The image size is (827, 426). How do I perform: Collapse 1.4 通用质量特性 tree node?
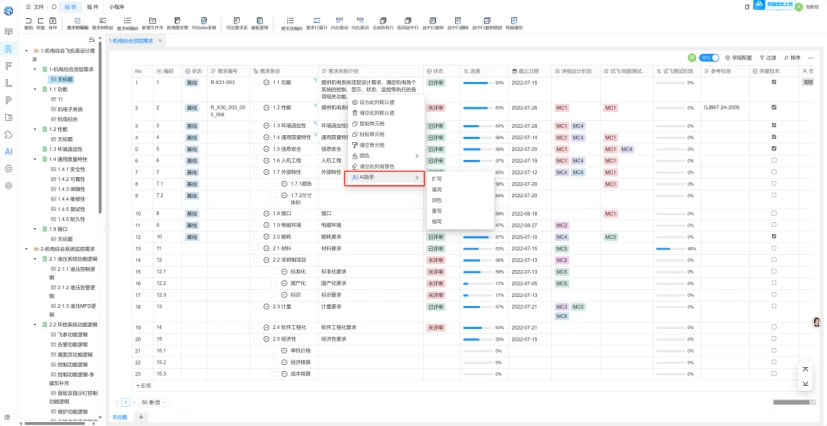click(x=35, y=159)
